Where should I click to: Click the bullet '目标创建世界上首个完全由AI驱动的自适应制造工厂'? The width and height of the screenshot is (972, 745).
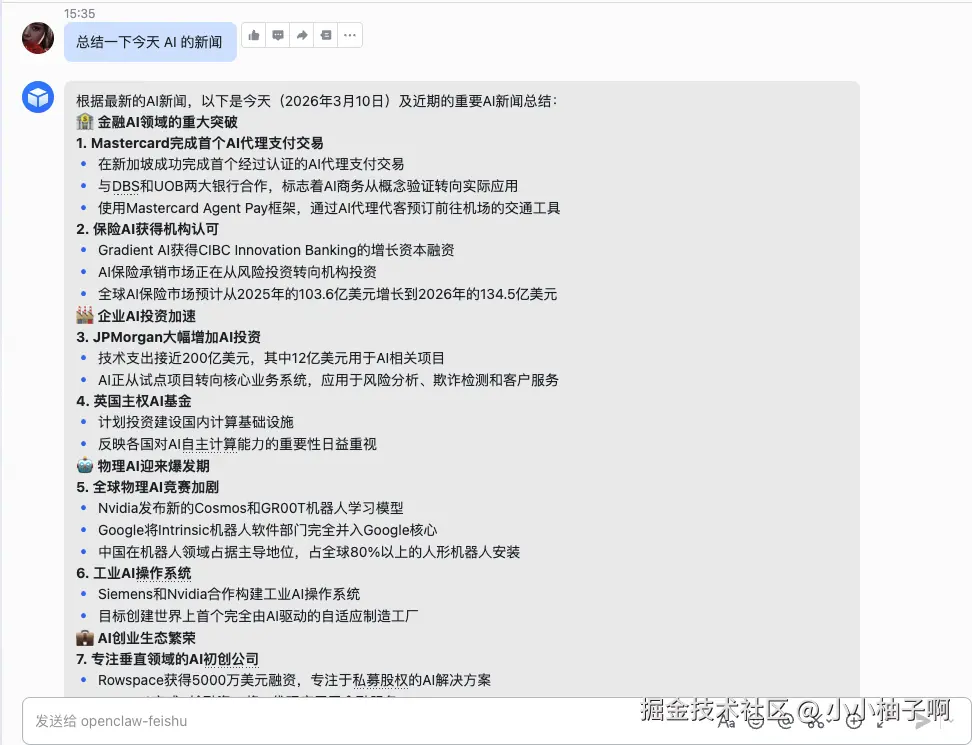(258, 616)
